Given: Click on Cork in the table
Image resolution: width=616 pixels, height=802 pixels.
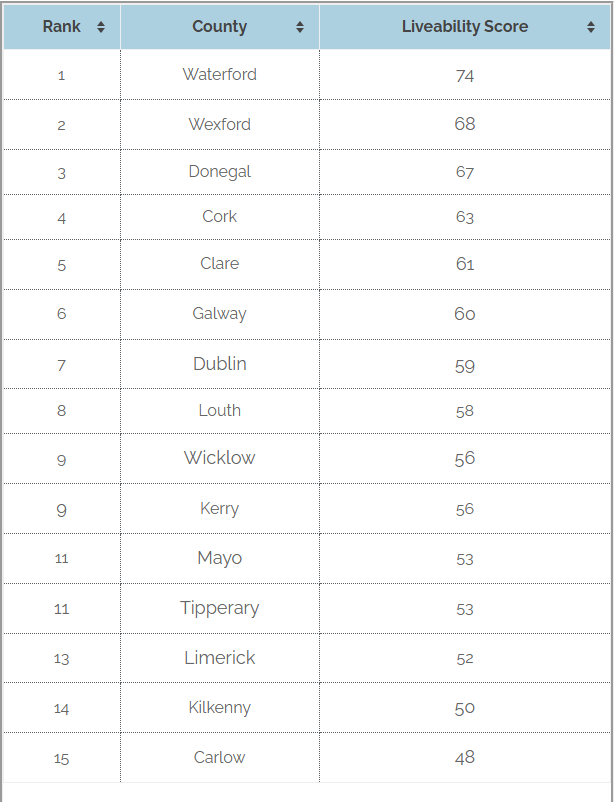Looking at the screenshot, I should 220,217.
